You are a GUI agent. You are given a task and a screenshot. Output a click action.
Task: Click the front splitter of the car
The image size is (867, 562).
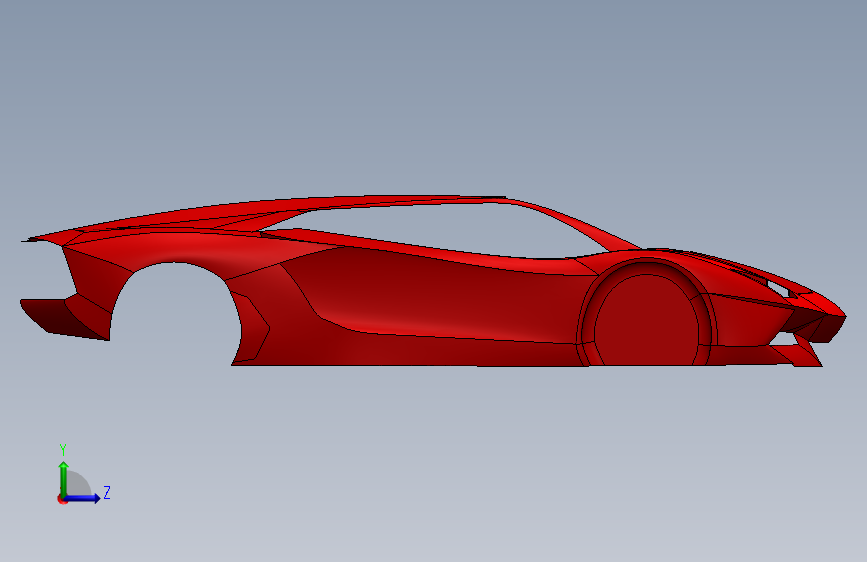(796, 355)
